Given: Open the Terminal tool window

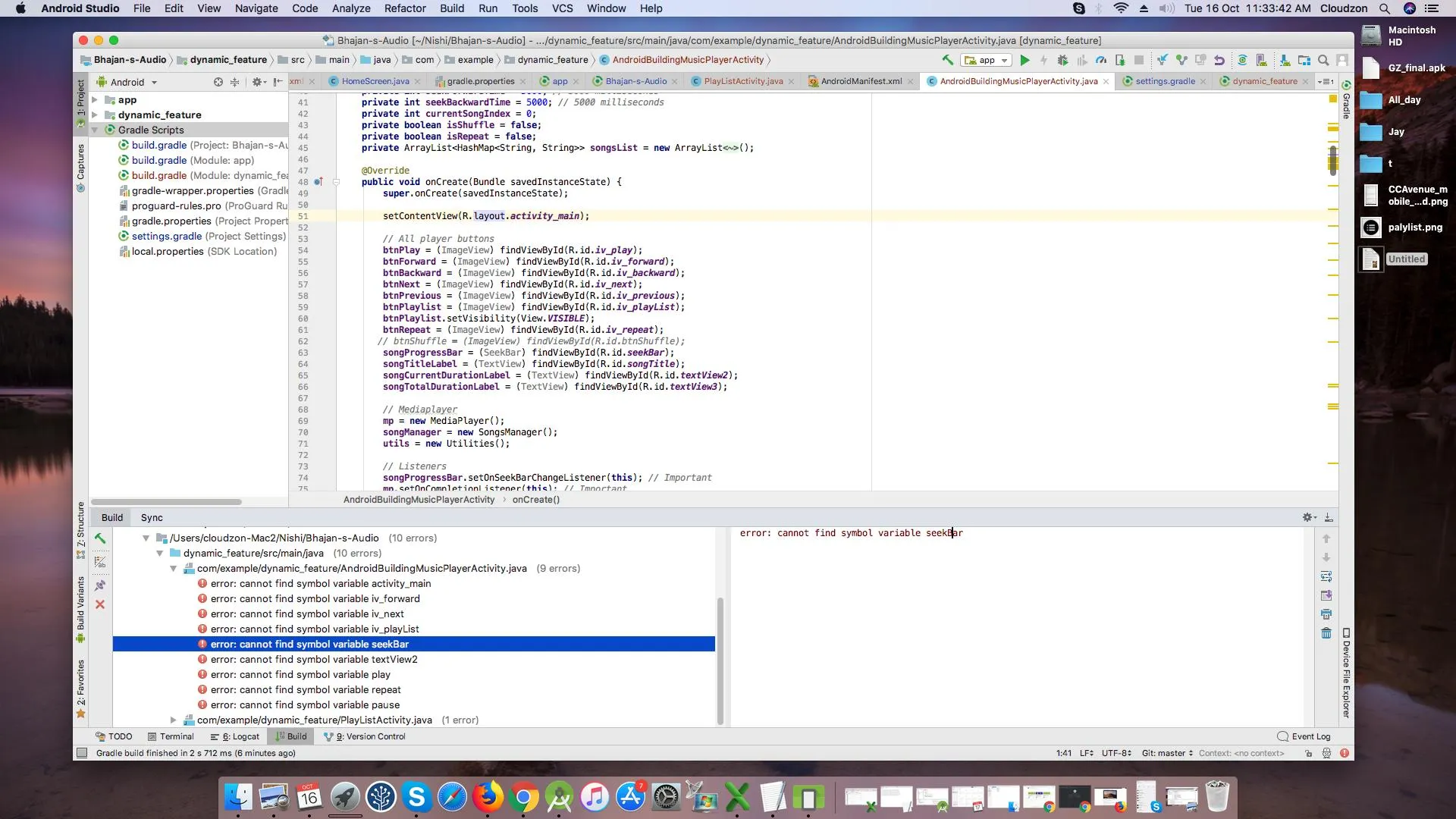Looking at the screenshot, I should [x=171, y=736].
